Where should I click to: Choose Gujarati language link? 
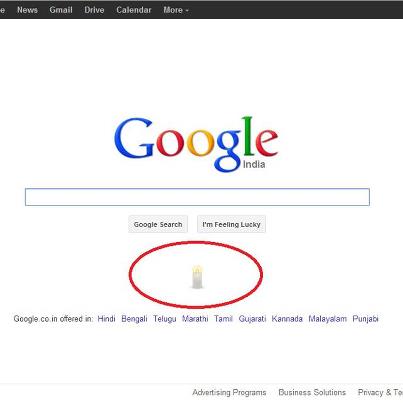tap(252, 319)
